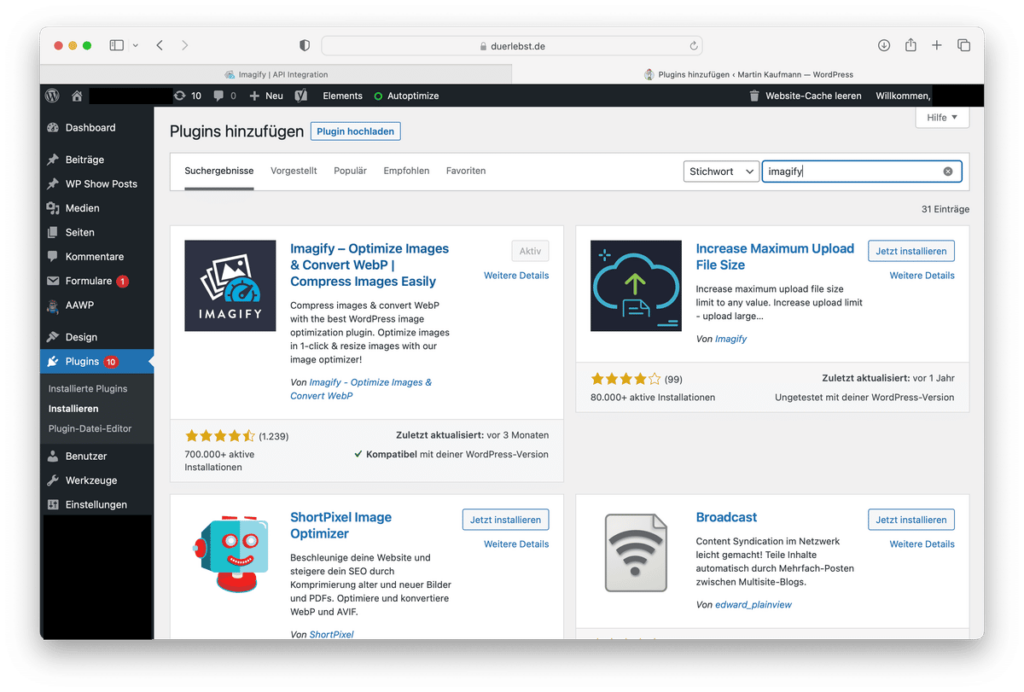Open Beiträge in the sidebar
This screenshot has width=1024, height=692.
click(x=97, y=159)
